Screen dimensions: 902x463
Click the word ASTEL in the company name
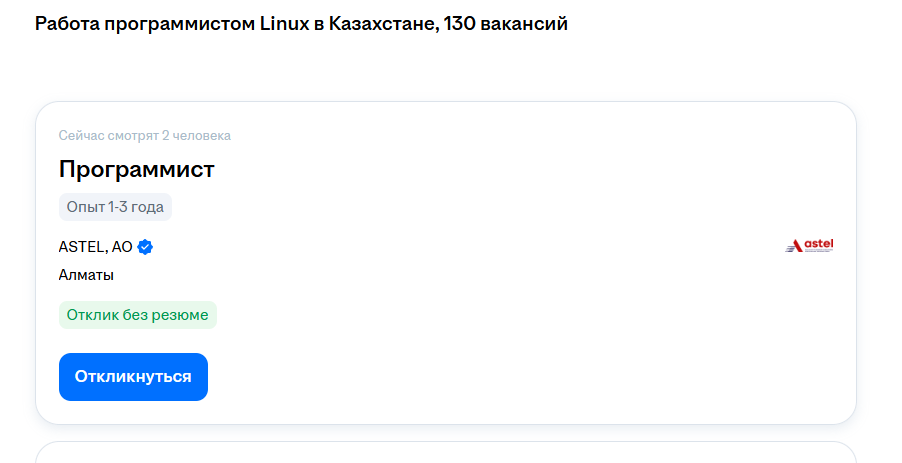coord(83,247)
